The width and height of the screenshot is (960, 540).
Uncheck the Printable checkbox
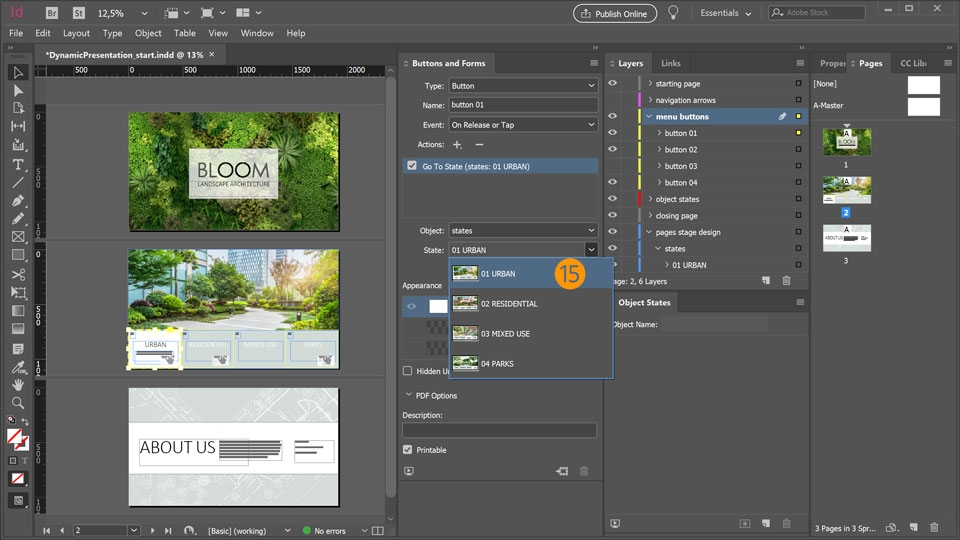pos(408,450)
